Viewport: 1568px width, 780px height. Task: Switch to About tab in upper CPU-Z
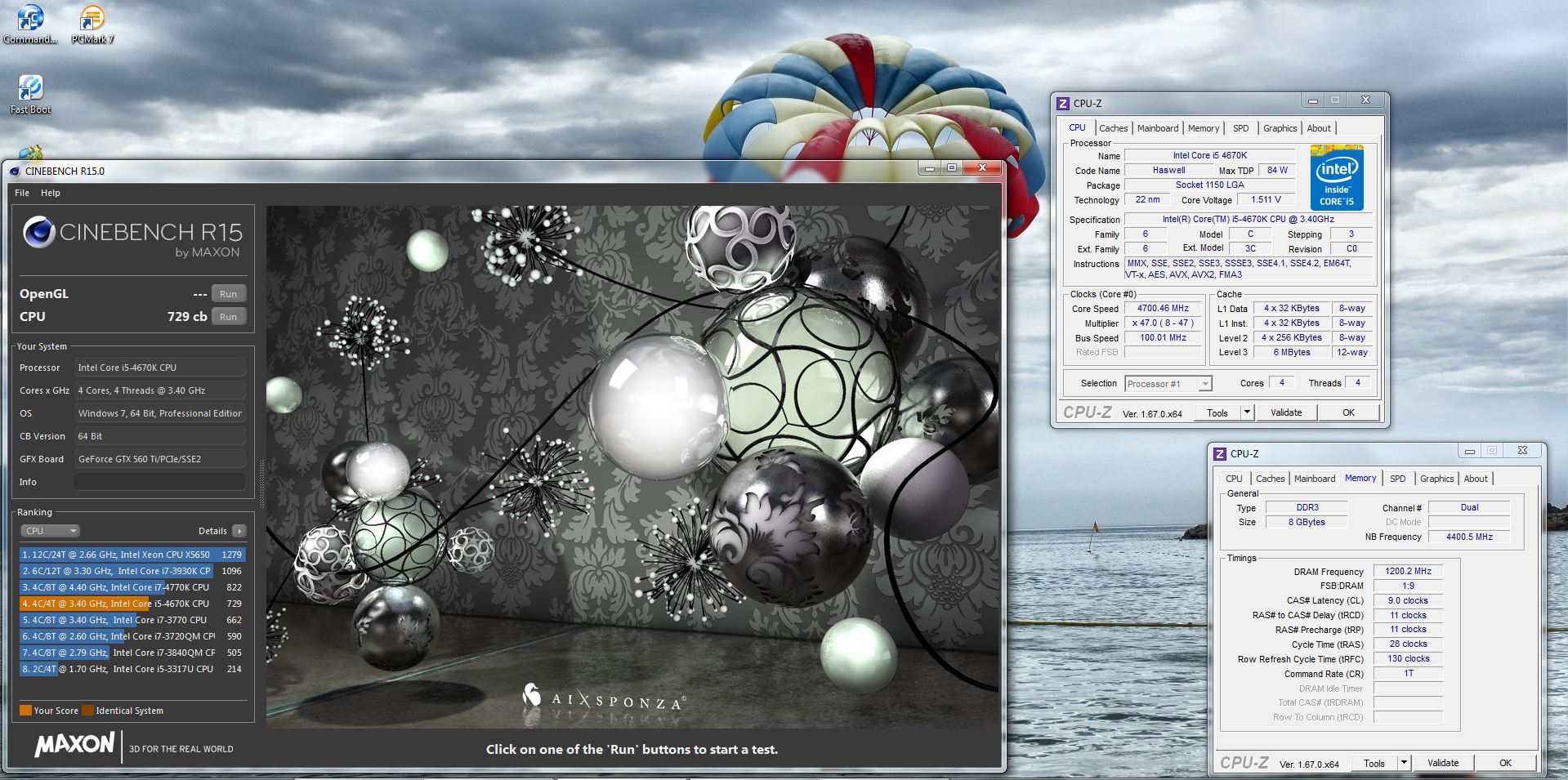[1319, 128]
